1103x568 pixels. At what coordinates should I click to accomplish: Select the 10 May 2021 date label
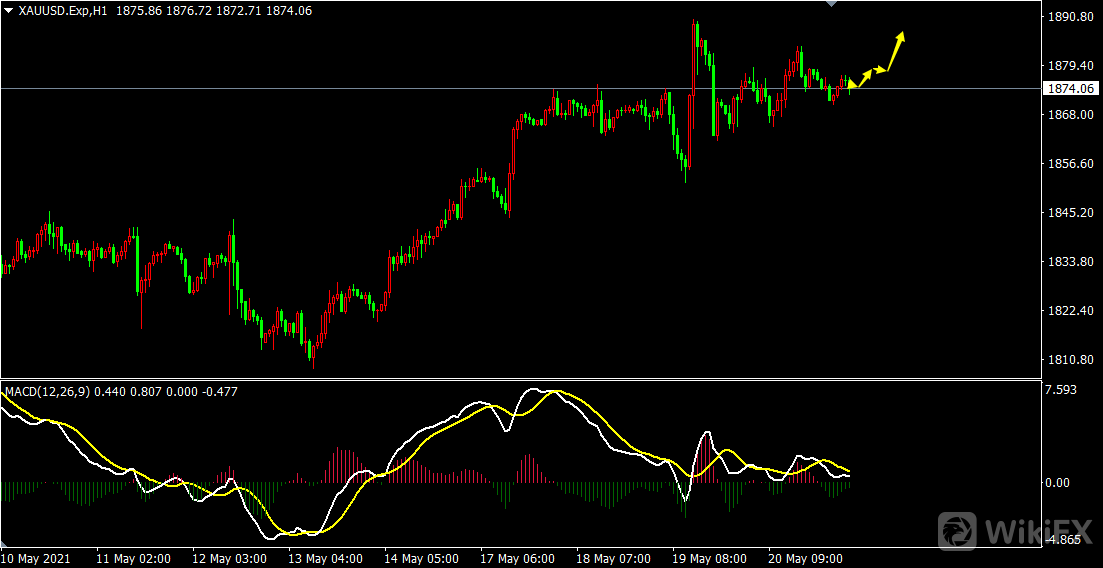pyautogui.click(x=35, y=558)
